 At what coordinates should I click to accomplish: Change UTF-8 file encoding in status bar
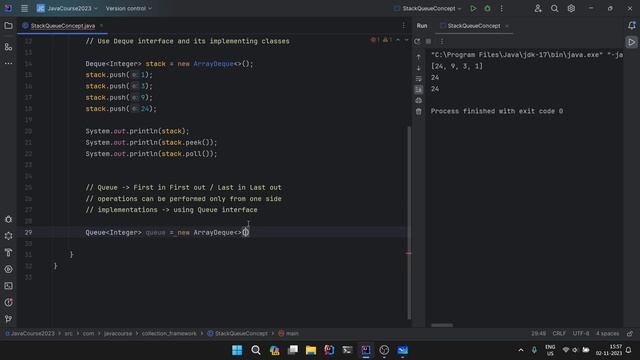pyautogui.click(x=580, y=333)
